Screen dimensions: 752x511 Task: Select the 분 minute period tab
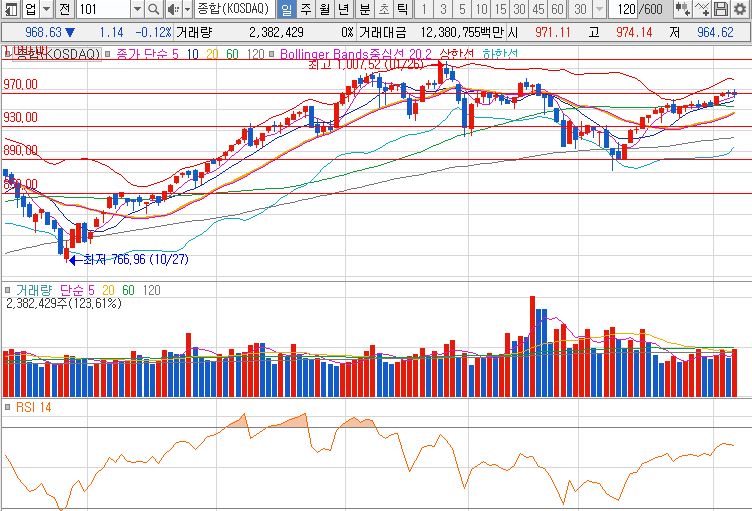click(365, 9)
